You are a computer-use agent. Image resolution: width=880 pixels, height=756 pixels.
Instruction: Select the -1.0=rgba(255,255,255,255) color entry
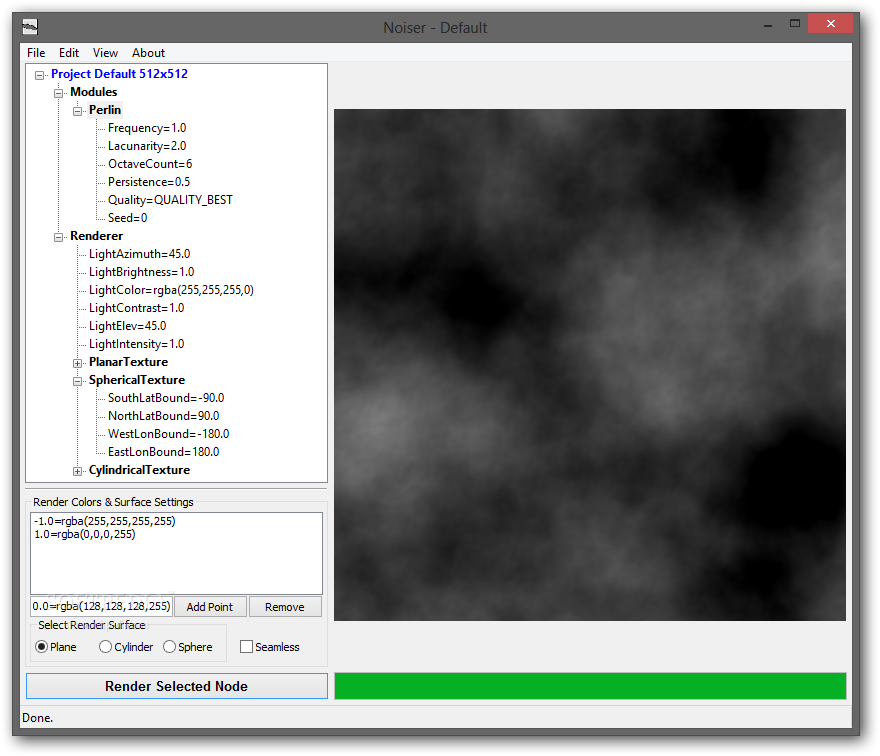coord(104,521)
